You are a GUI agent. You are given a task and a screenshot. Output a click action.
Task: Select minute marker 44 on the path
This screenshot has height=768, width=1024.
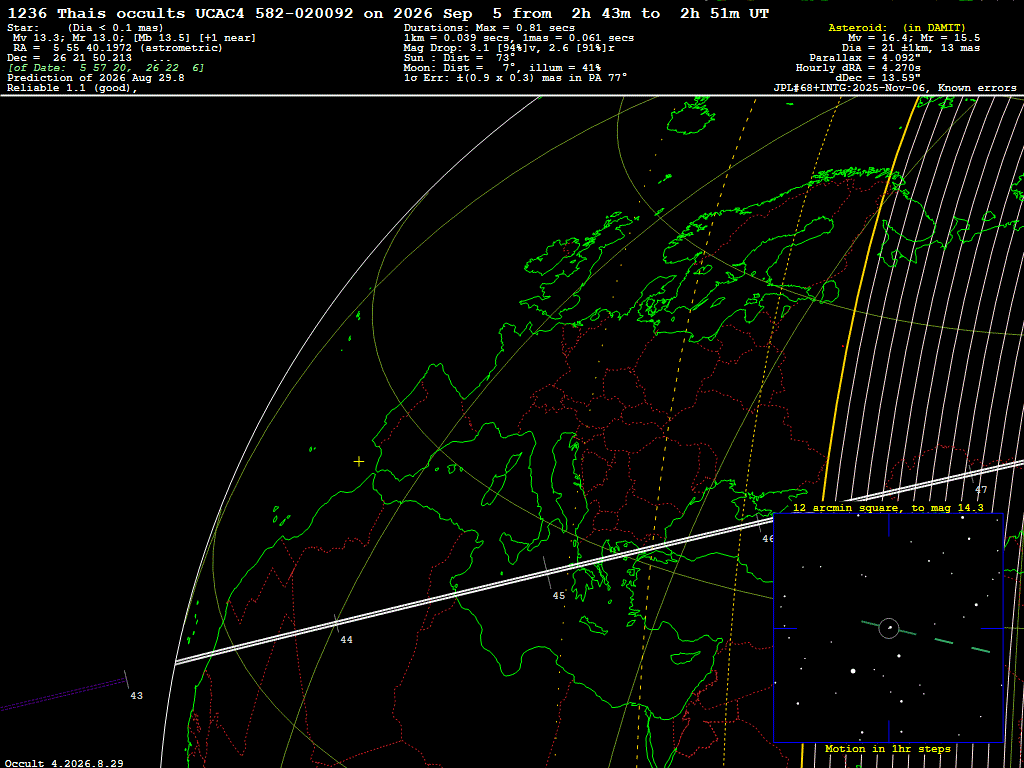tap(347, 640)
